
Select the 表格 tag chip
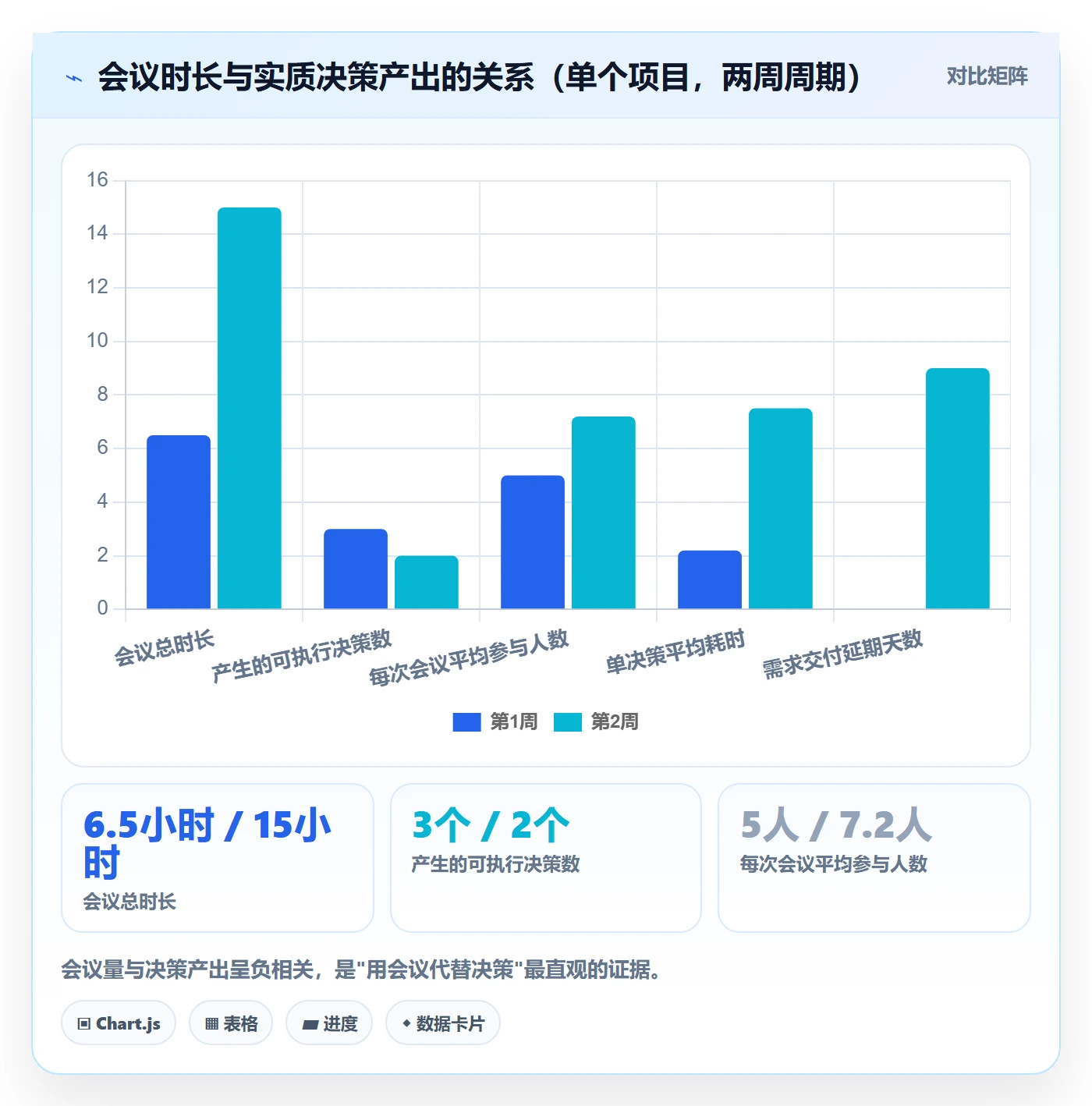(231, 1023)
